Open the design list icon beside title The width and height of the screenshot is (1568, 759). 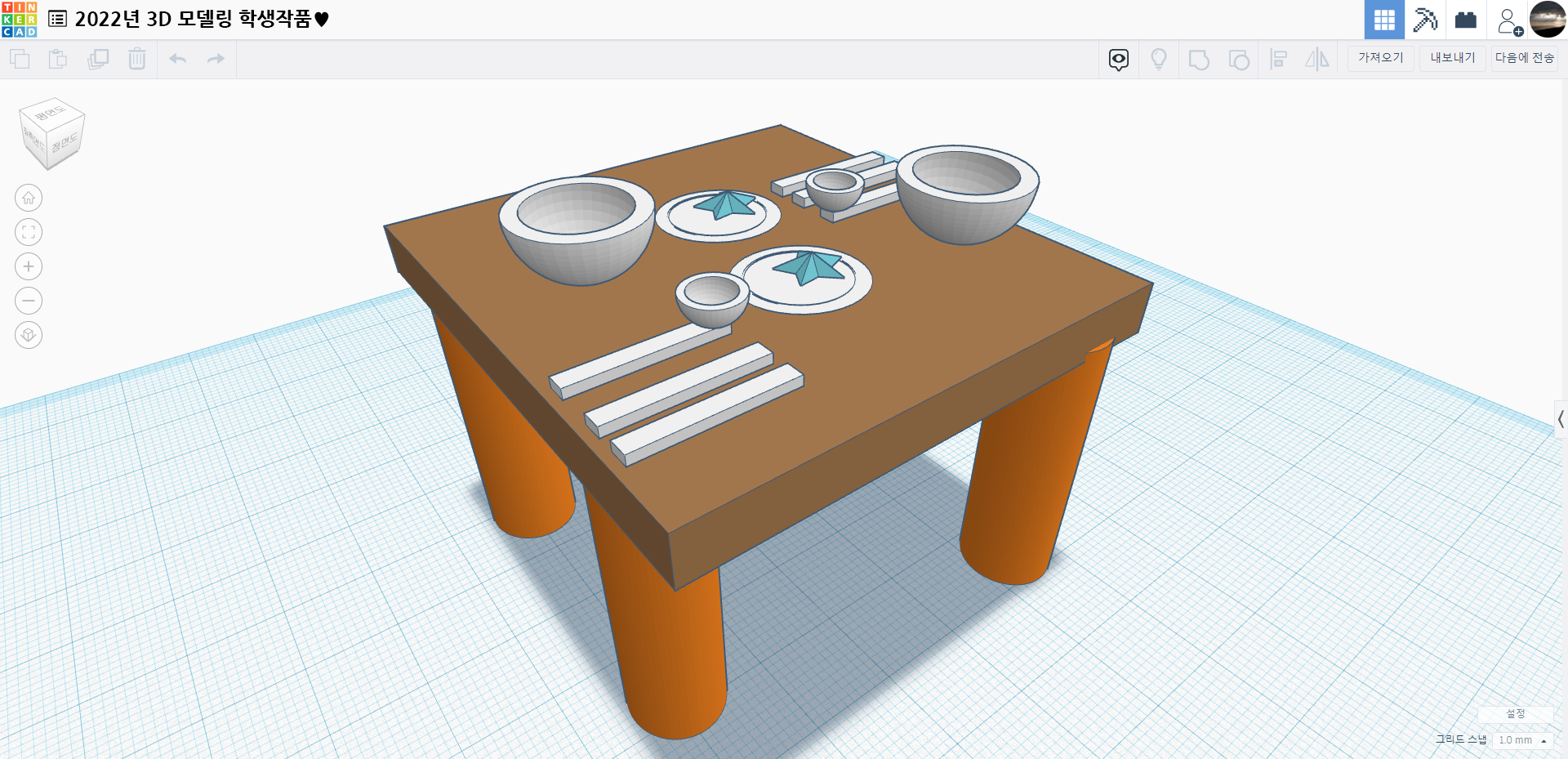[57, 19]
